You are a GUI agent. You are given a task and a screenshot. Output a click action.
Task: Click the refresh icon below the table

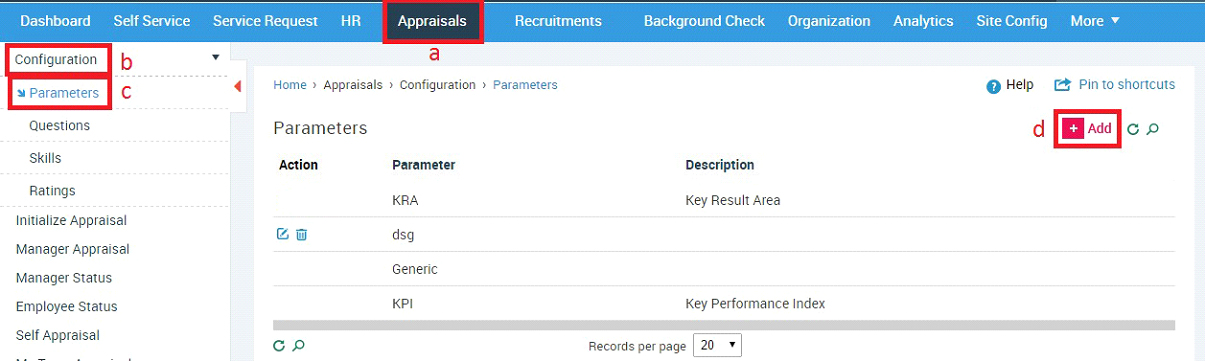coord(279,345)
